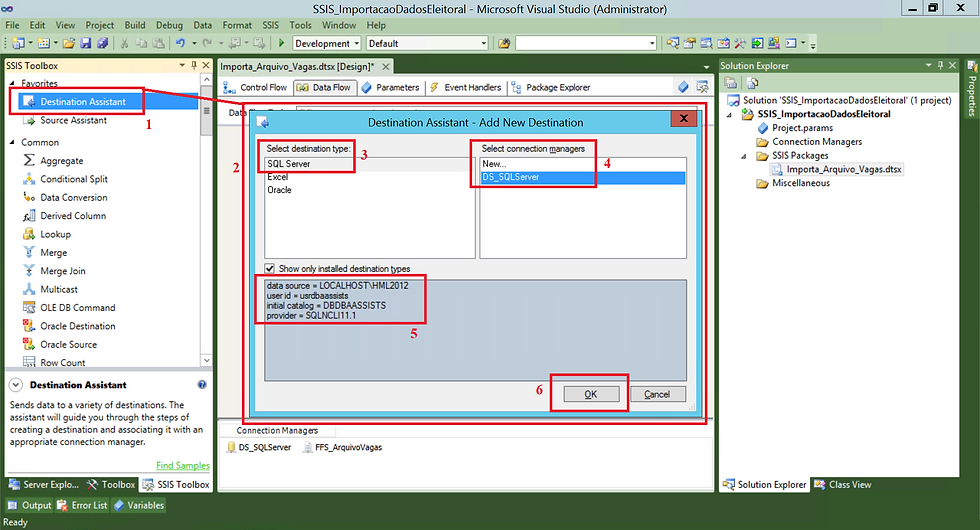Open the Project menu
This screenshot has height=530, width=980.
tap(99, 25)
